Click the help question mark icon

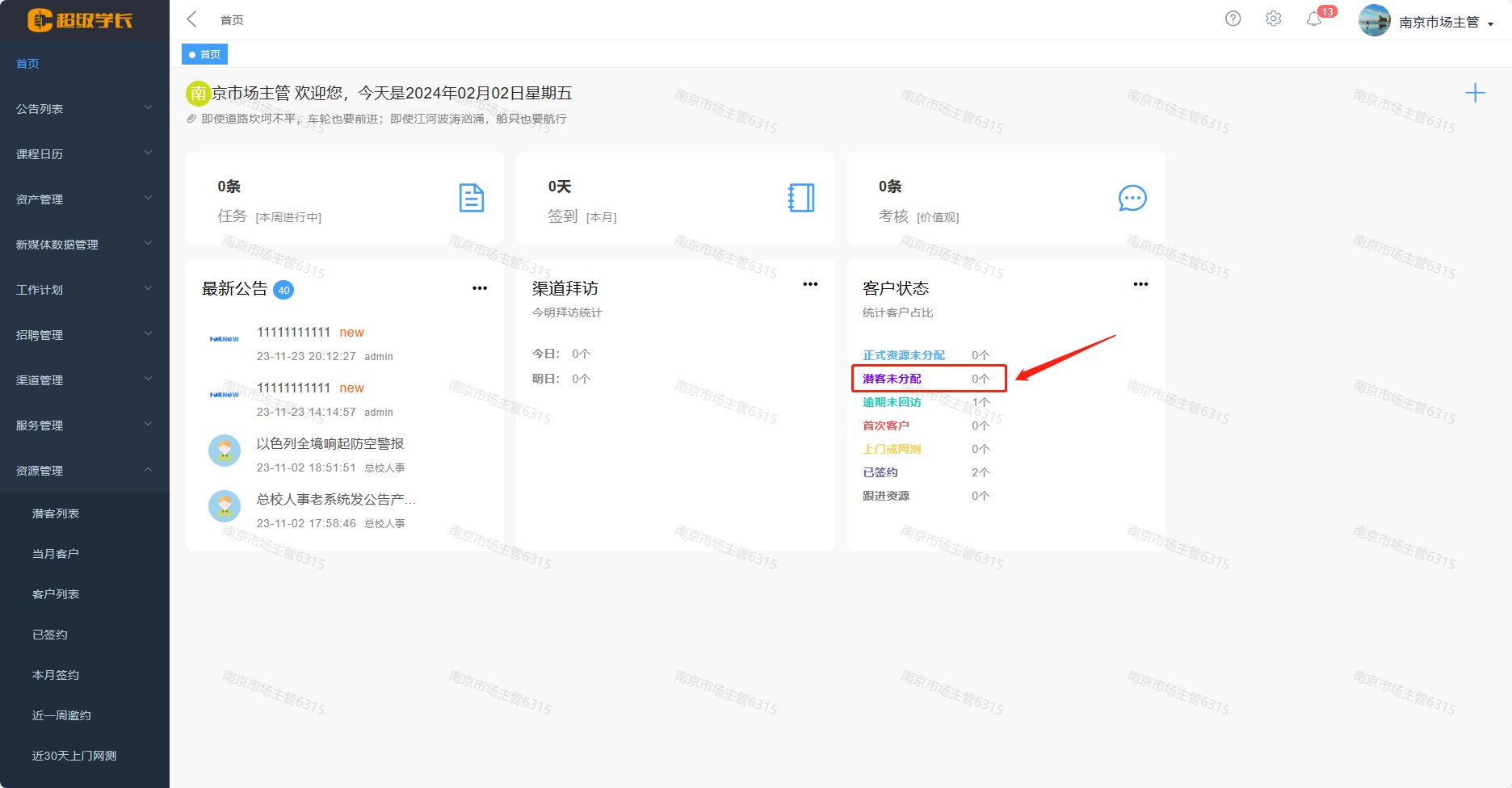(1233, 19)
